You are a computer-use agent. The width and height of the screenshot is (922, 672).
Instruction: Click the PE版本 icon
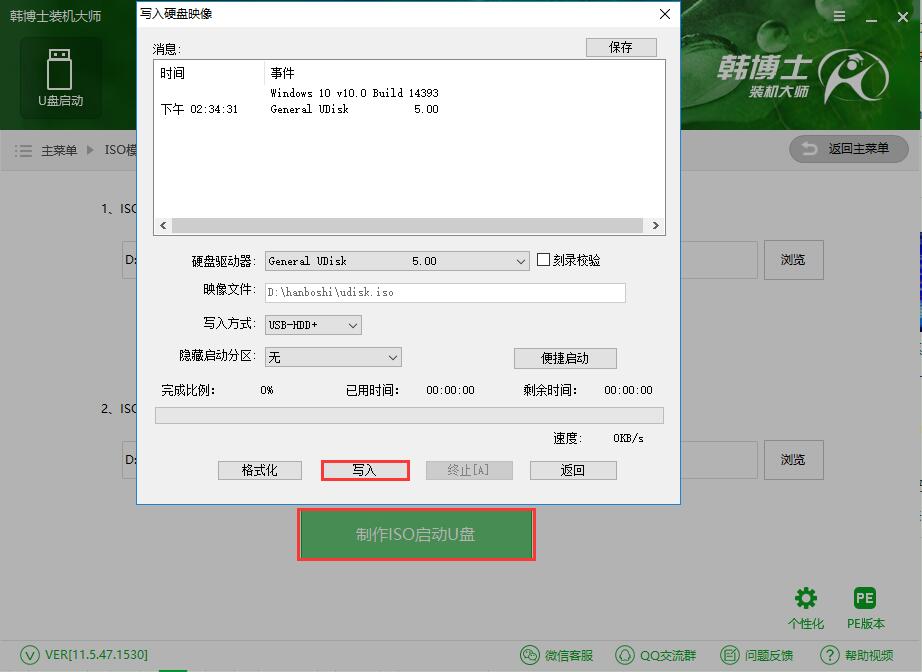865,598
